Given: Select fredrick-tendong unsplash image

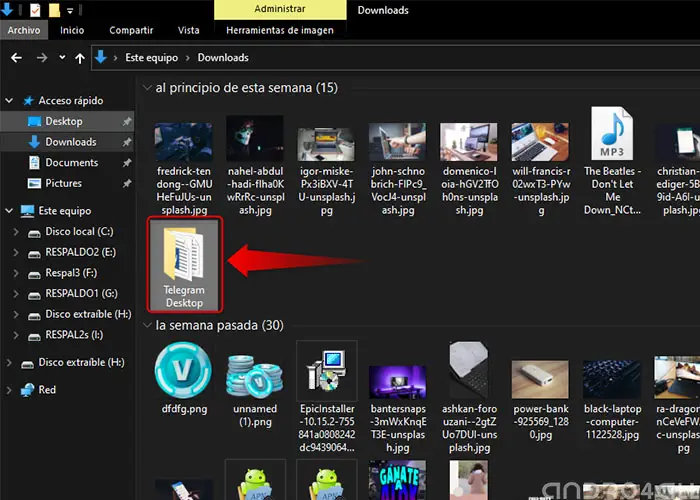Looking at the screenshot, I should click(184, 169).
